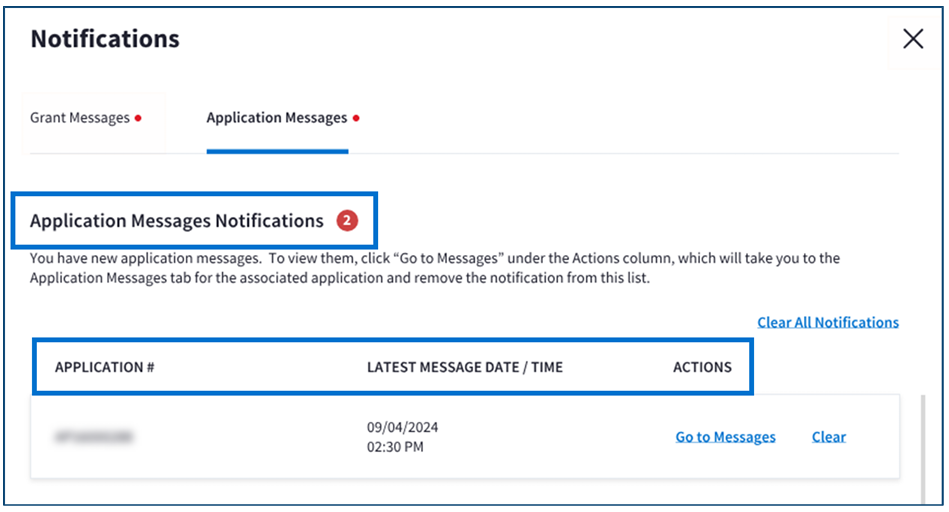Viewport: 949px width, 512px height.
Task: Click the Clear All Notifications link
Action: pos(827,322)
